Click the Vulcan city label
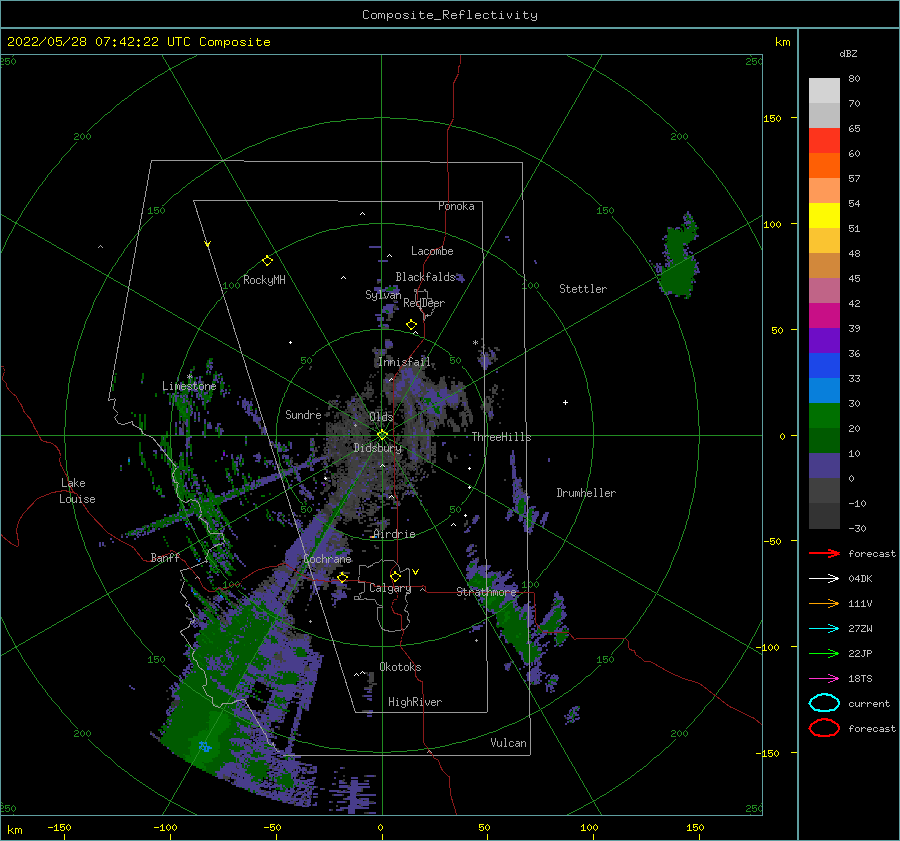 509,743
